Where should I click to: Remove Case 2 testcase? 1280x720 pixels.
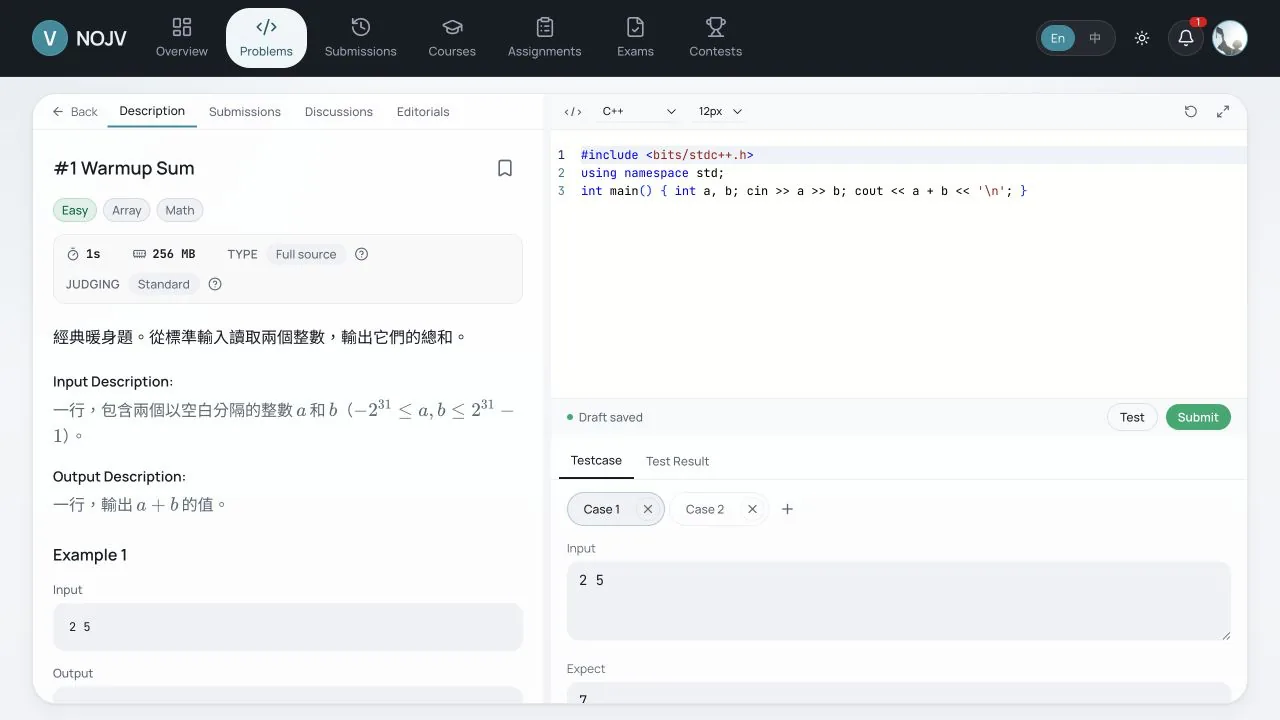pos(752,509)
